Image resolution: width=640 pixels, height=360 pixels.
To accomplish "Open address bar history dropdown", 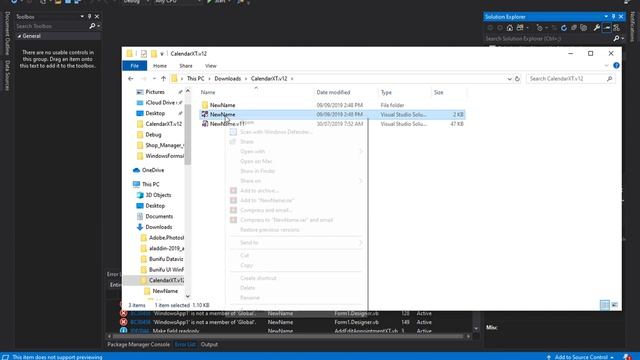I will click(509, 79).
